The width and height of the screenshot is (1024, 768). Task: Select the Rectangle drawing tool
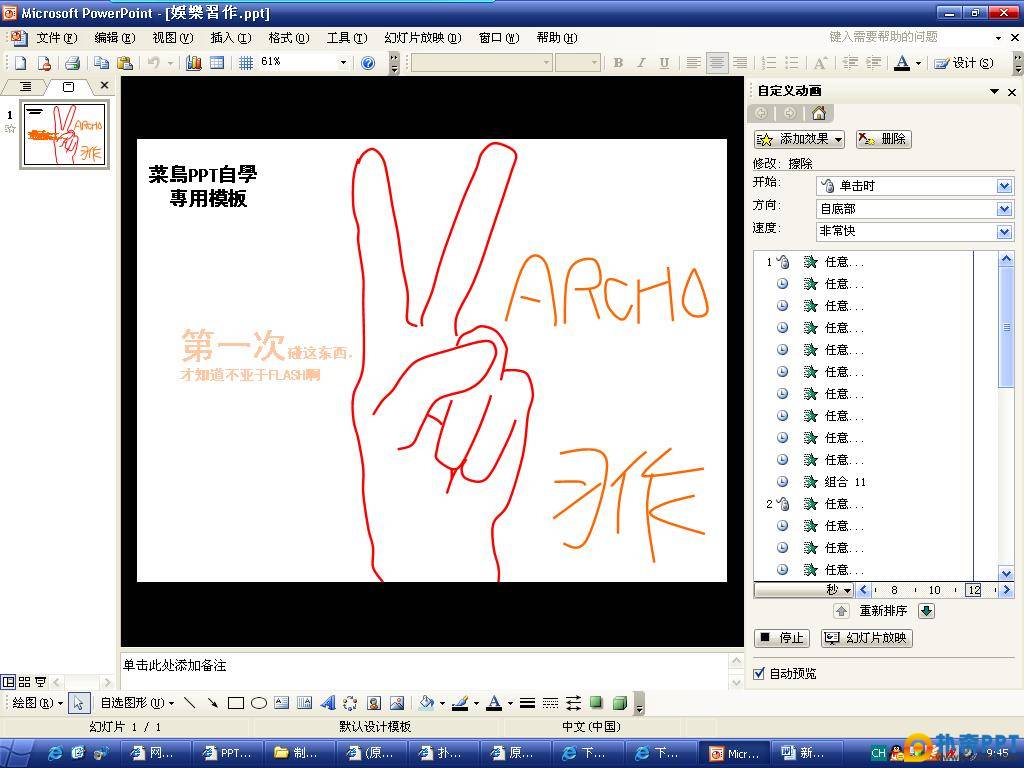click(236, 703)
